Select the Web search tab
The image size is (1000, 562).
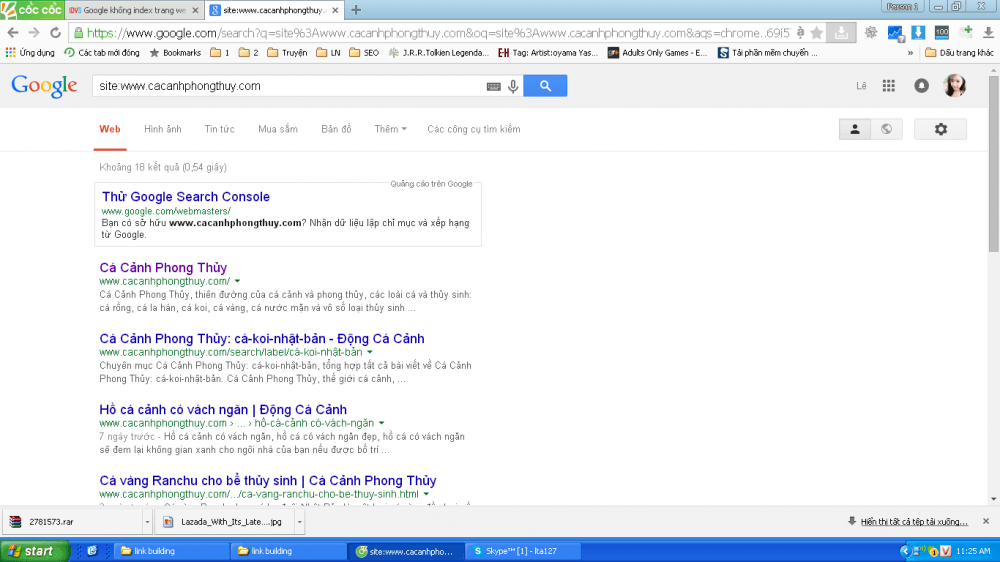click(x=110, y=129)
